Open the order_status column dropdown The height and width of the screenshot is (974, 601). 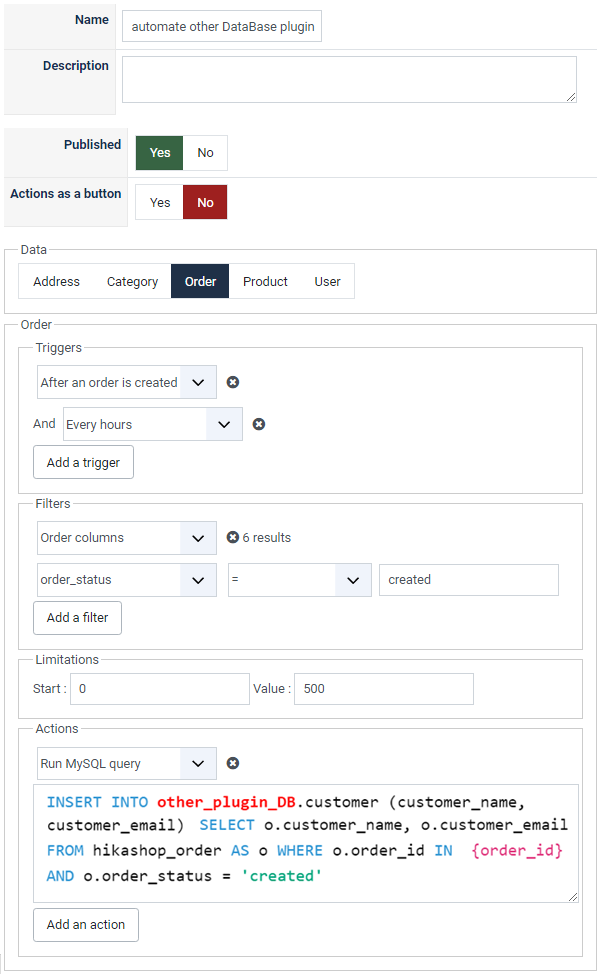127,580
